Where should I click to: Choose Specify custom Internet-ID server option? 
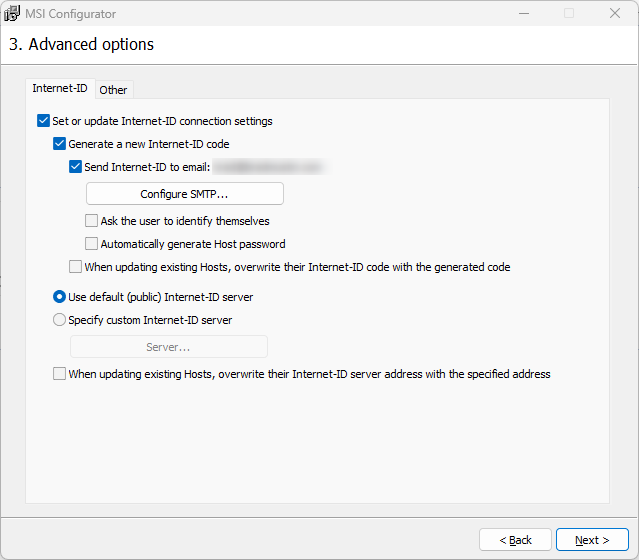click(x=60, y=320)
